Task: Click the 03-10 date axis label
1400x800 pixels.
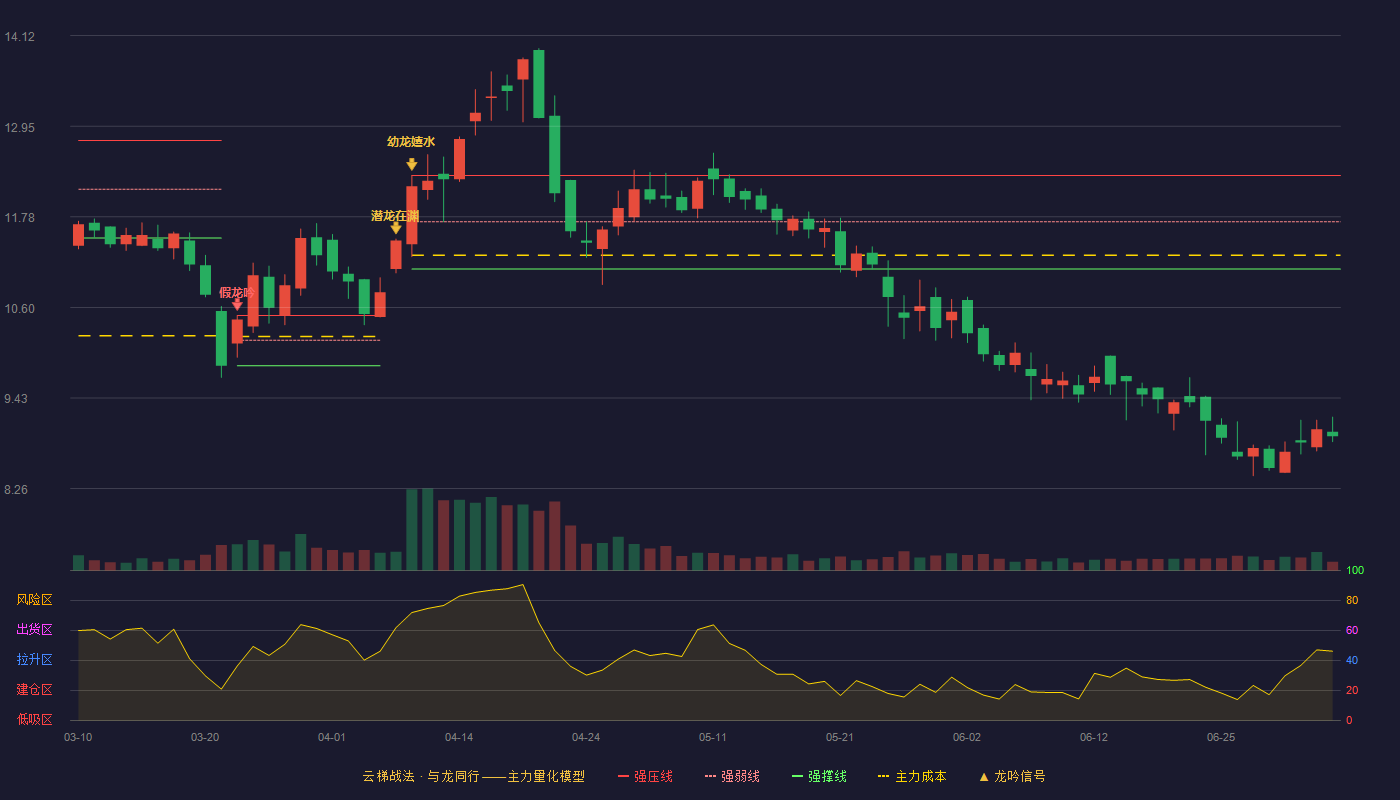Action: [x=78, y=737]
